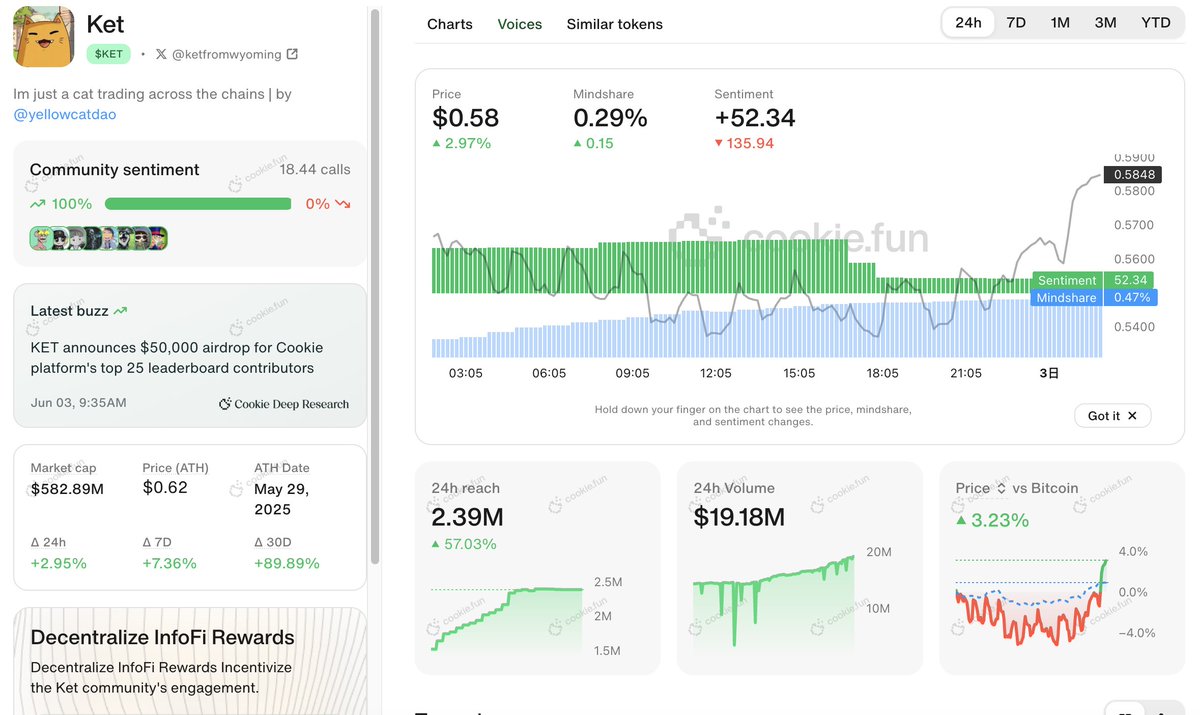Click the $KET ticker badge
Viewport: 1200px width, 715px height.
coord(109,54)
